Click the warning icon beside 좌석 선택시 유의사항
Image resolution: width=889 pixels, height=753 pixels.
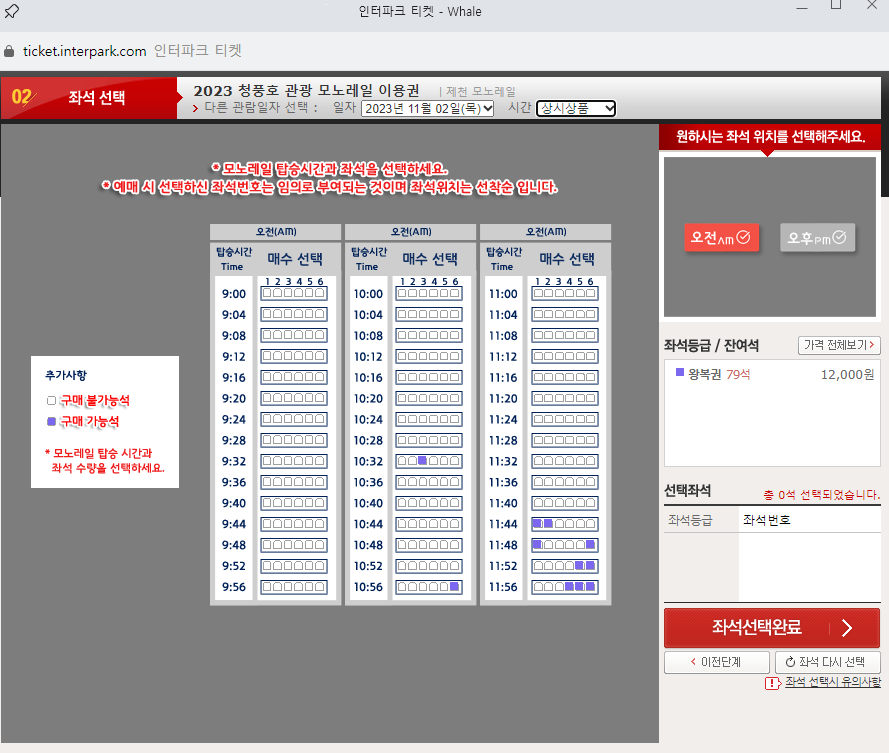pos(772,683)
